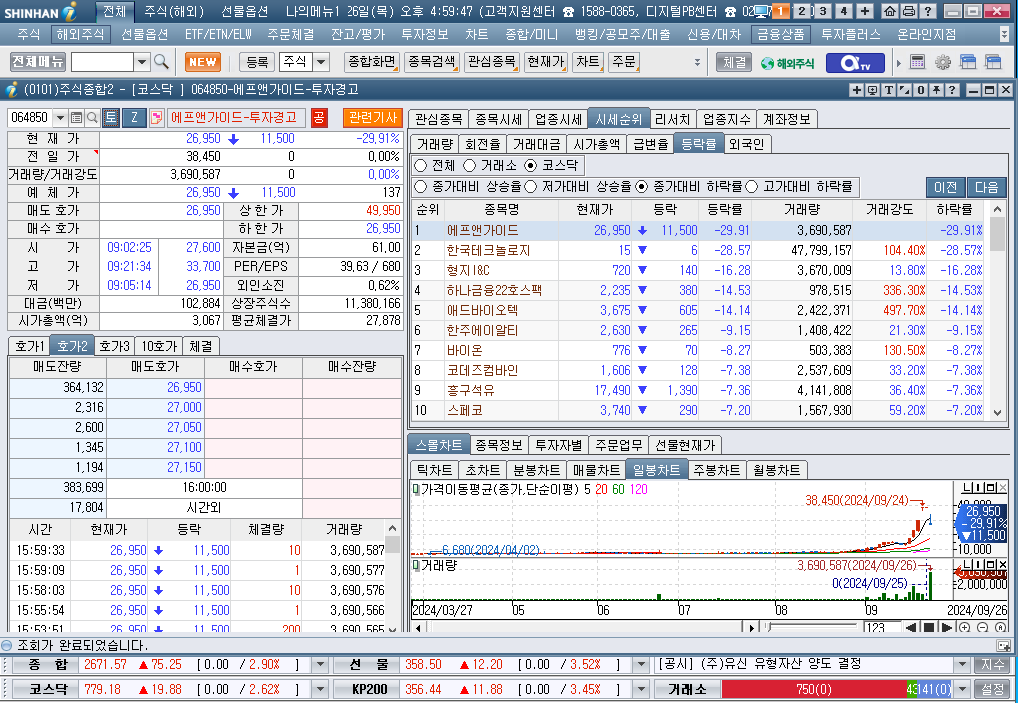Add a new virtual screen with plus
This screenshot has height=703, width=1018.
click(x=865, y=11)
